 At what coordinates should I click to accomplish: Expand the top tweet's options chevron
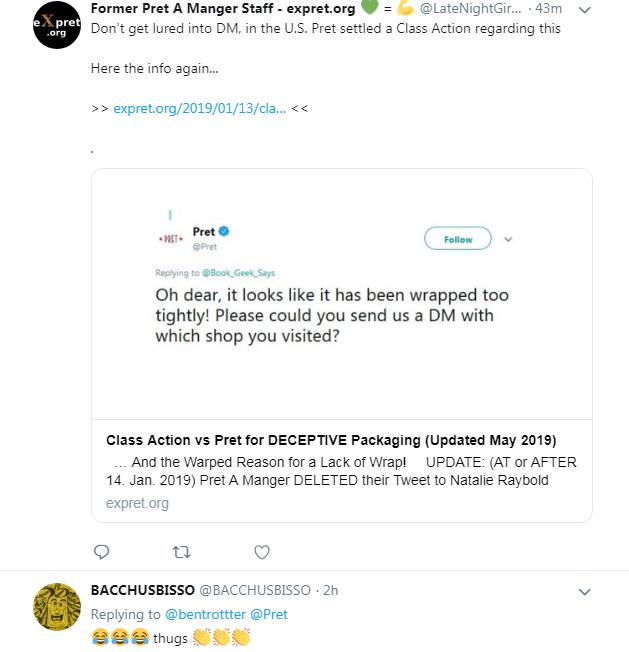(x=586, y=9)
